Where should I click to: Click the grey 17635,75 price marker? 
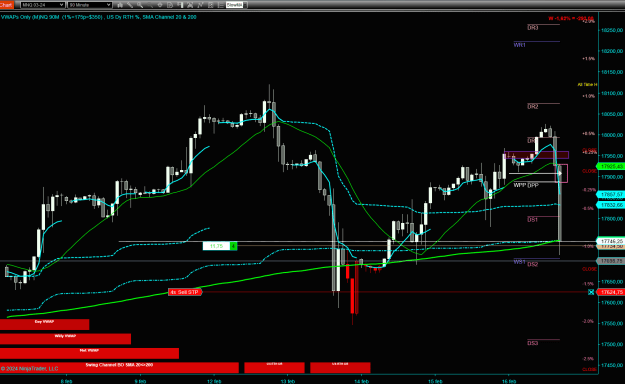(x=611, y=261)
